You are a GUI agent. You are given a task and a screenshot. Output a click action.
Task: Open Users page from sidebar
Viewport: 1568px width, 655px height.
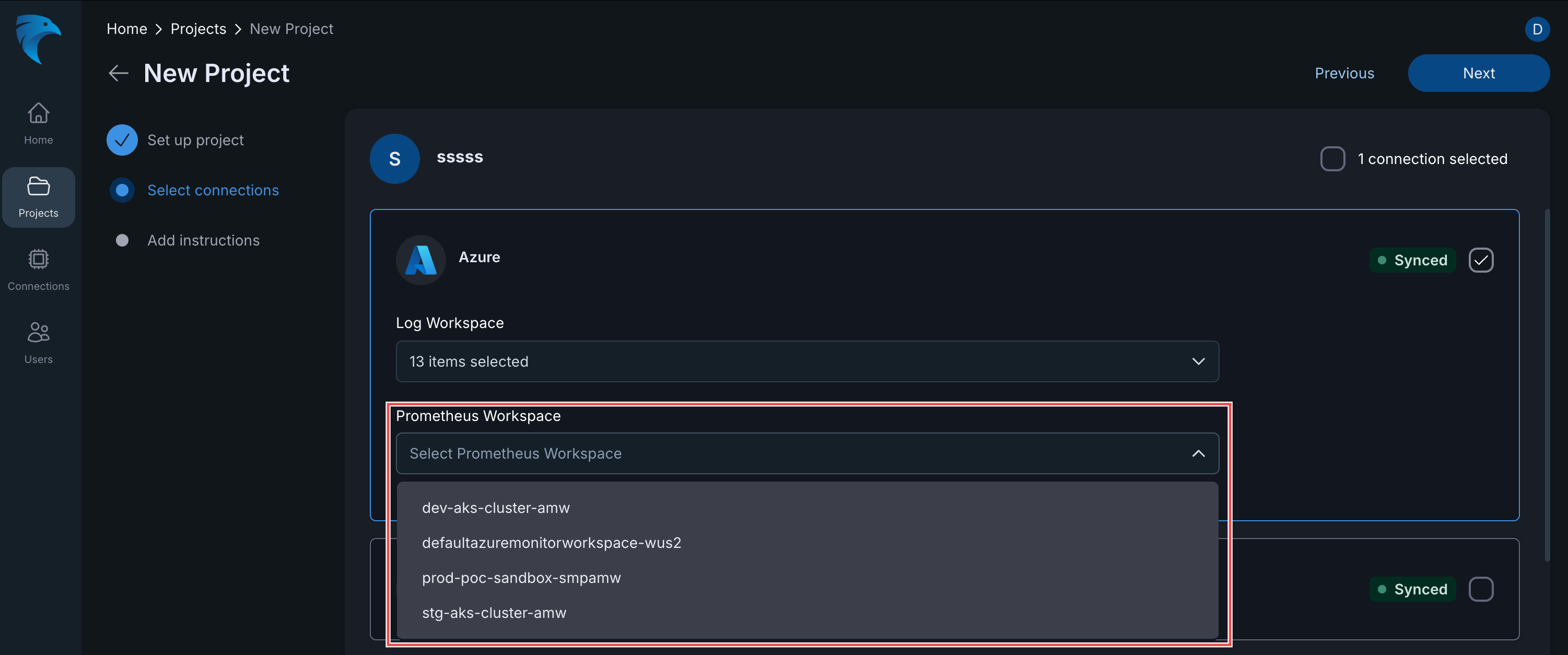(38, 343)
